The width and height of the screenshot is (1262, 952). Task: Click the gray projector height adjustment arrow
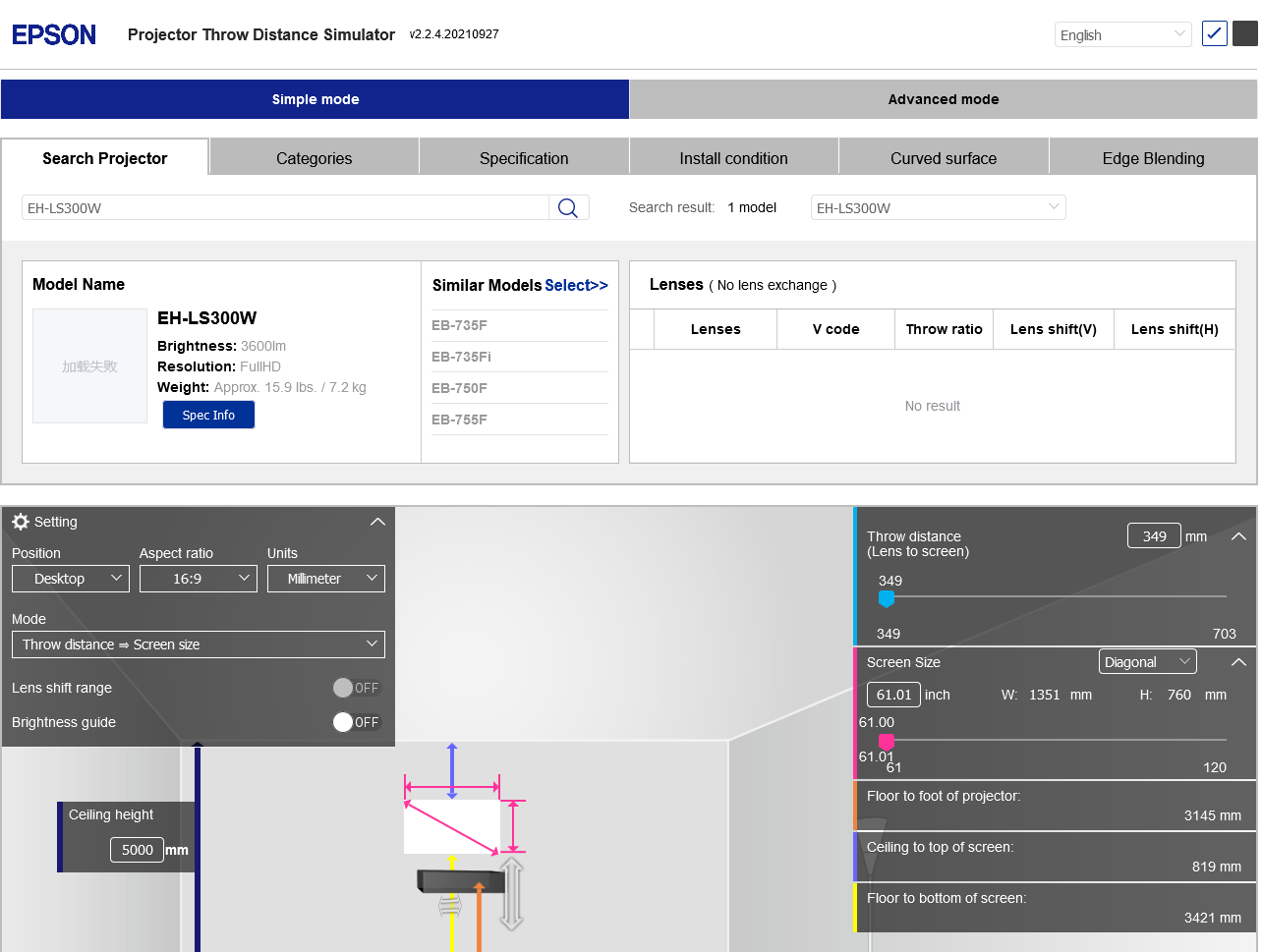pyautogui.click(x=511, y=894)
